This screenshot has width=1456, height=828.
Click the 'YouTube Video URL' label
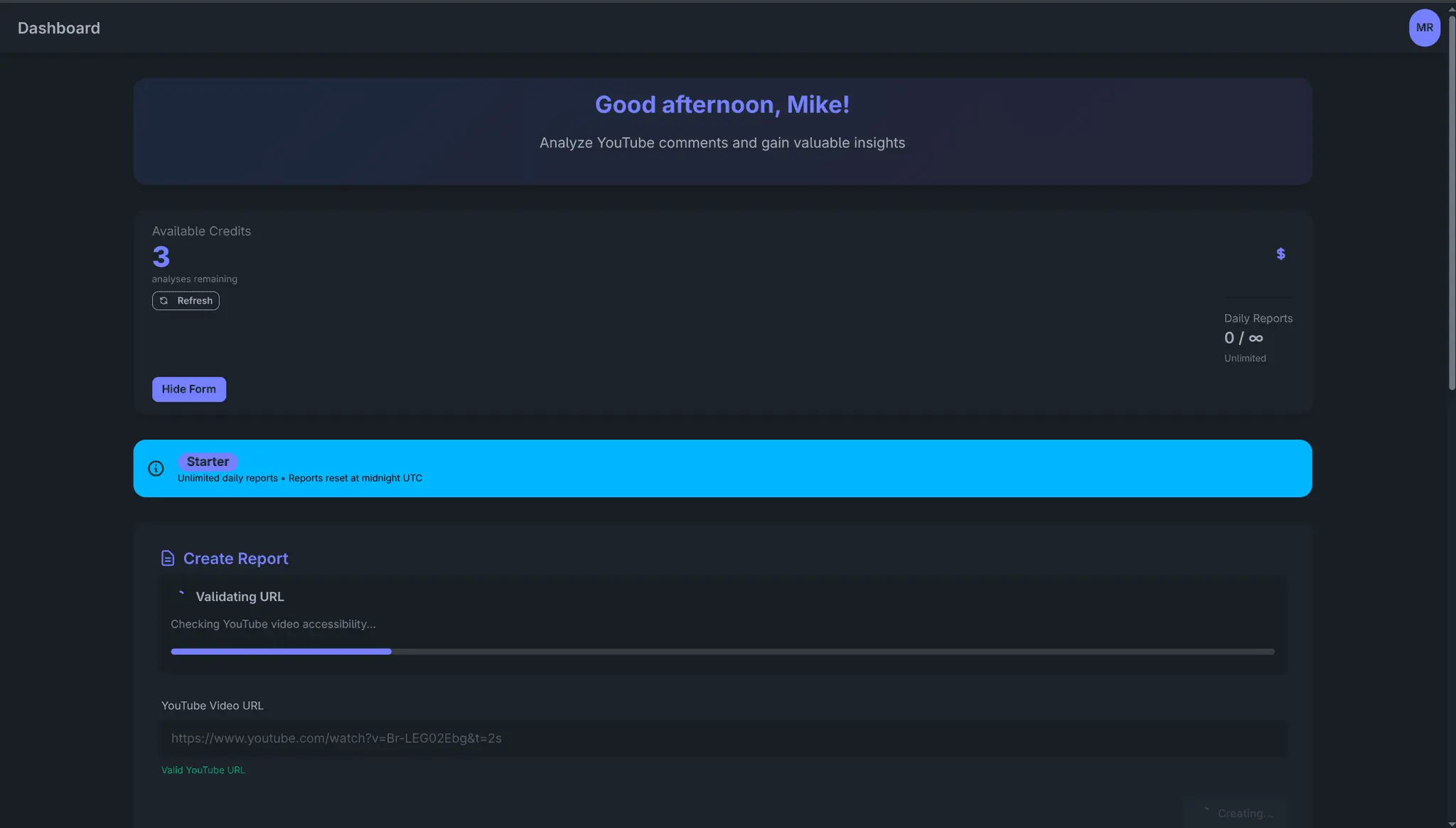point(213,706)
